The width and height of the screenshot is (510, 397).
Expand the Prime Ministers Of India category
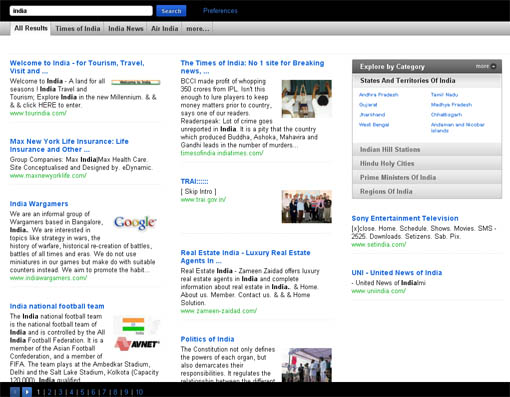(427, 177)
